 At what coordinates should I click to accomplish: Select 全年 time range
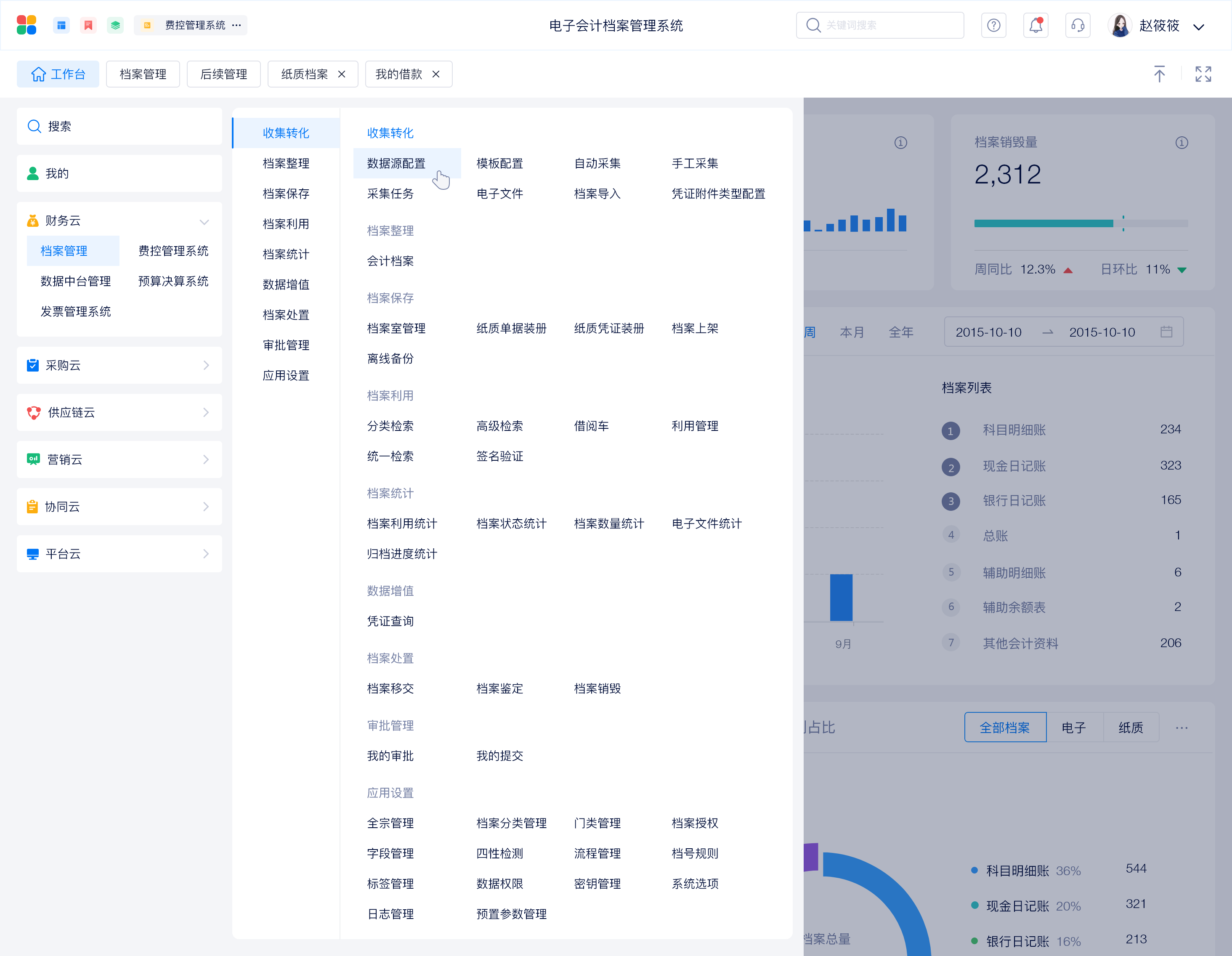pyautogui.click(x=901, y=332)
